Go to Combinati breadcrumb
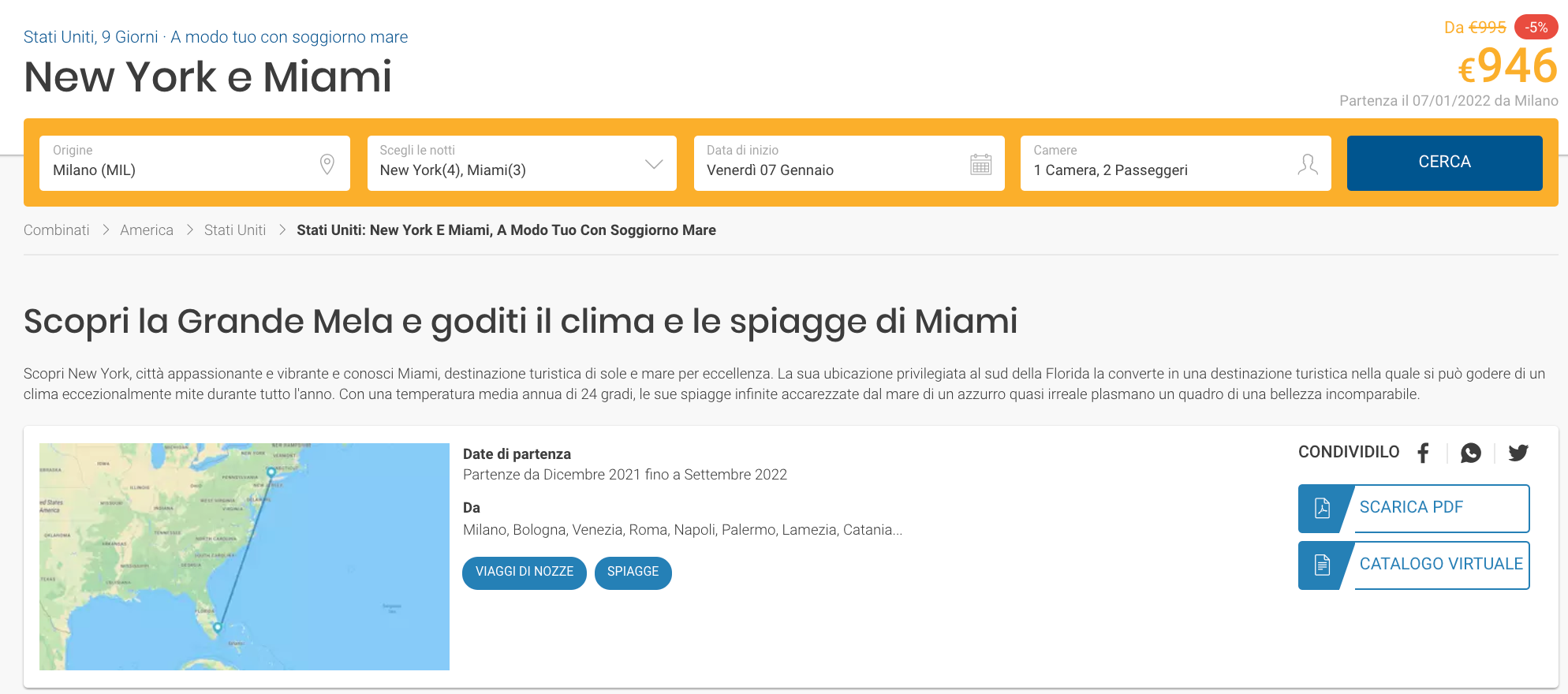 point(57,230)
